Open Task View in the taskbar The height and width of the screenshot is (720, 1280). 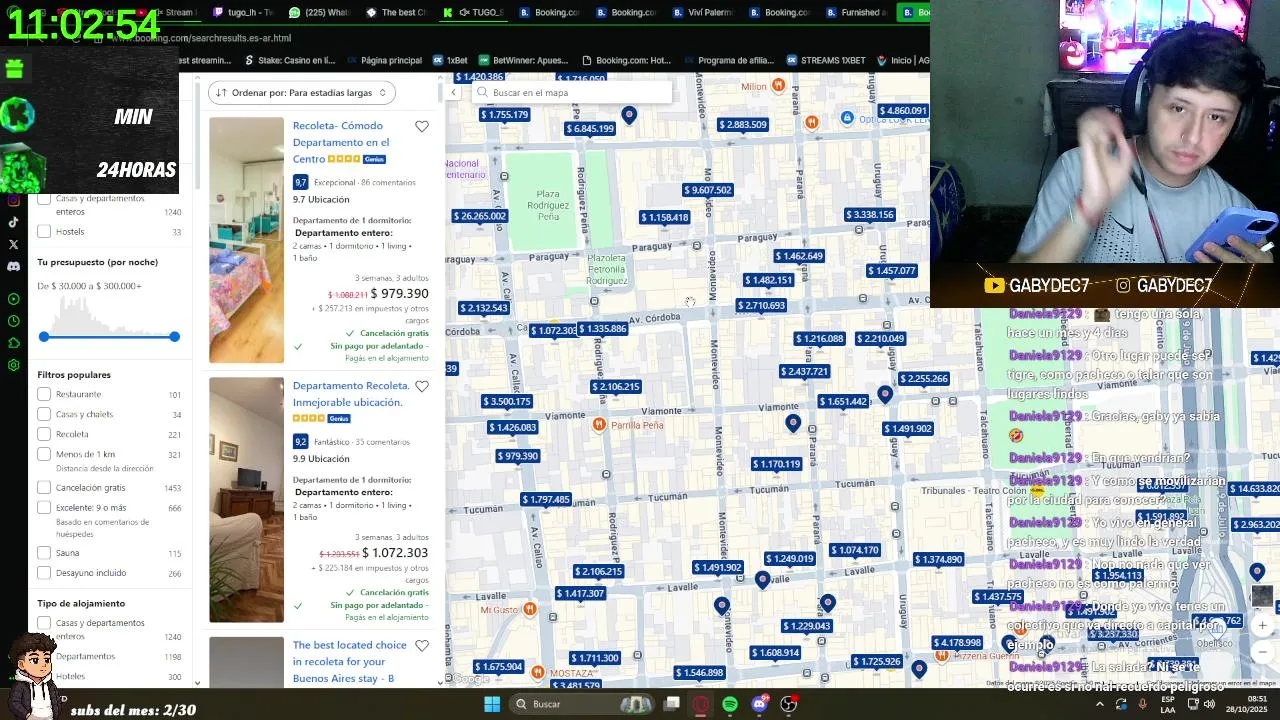coord(672,704)
